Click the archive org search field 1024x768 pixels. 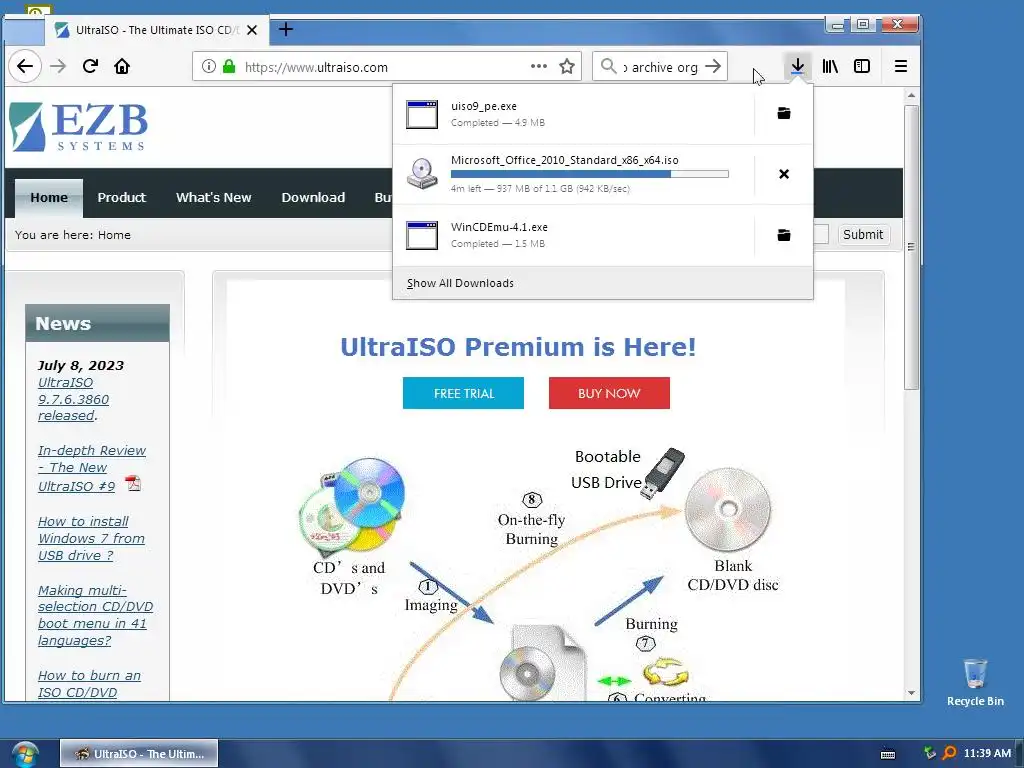[x=660, y=67]
